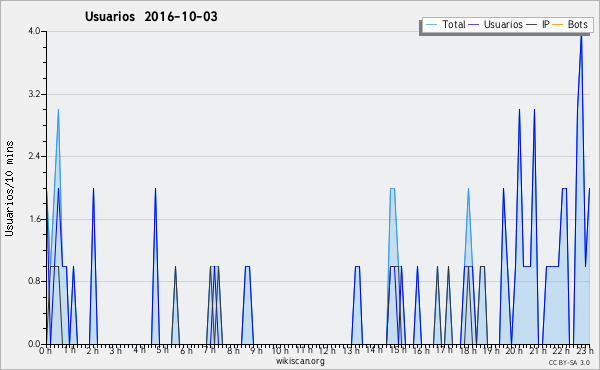Click the orange Bots legend line

[x=558, y=25]
